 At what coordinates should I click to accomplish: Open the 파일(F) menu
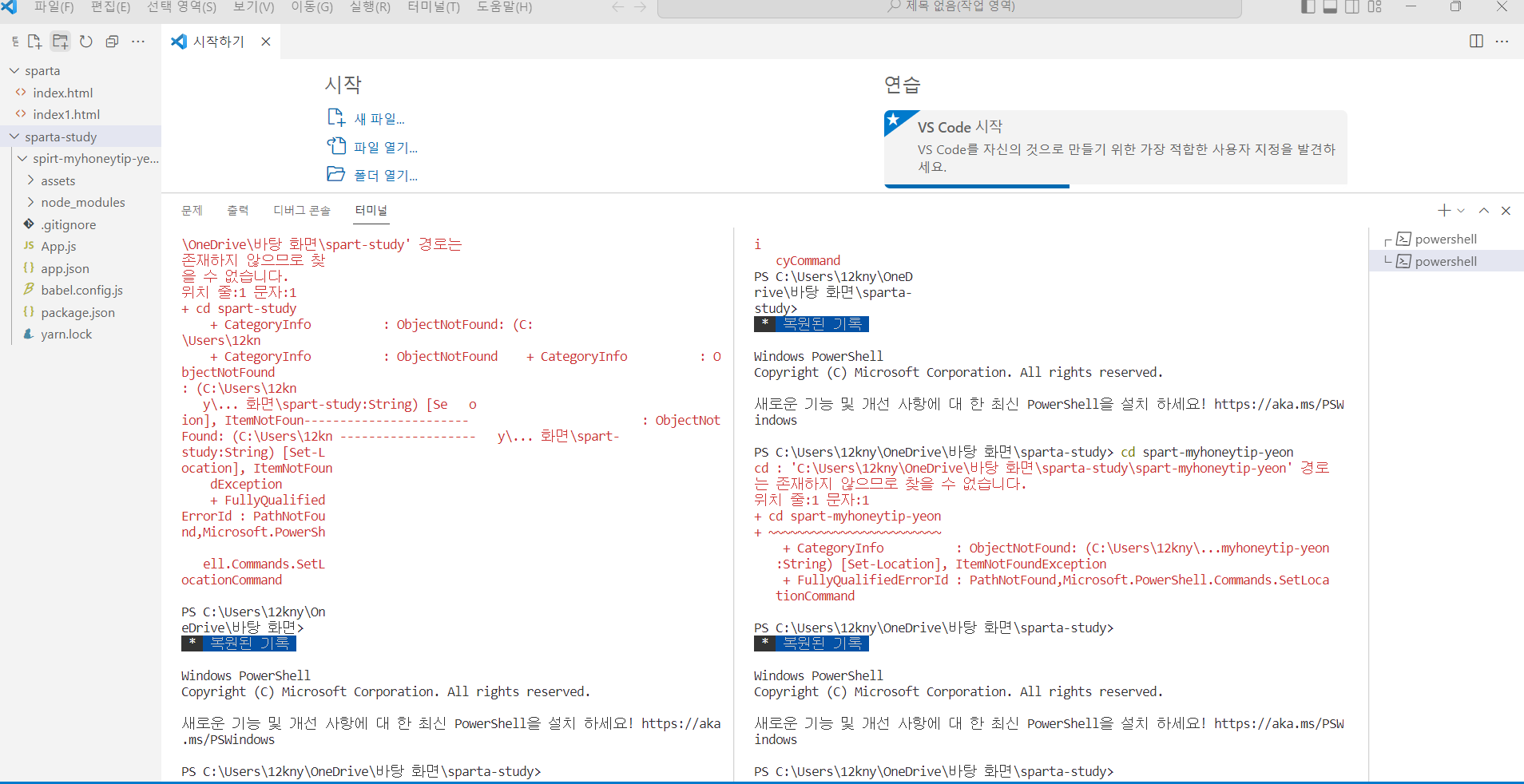[54, 6]
